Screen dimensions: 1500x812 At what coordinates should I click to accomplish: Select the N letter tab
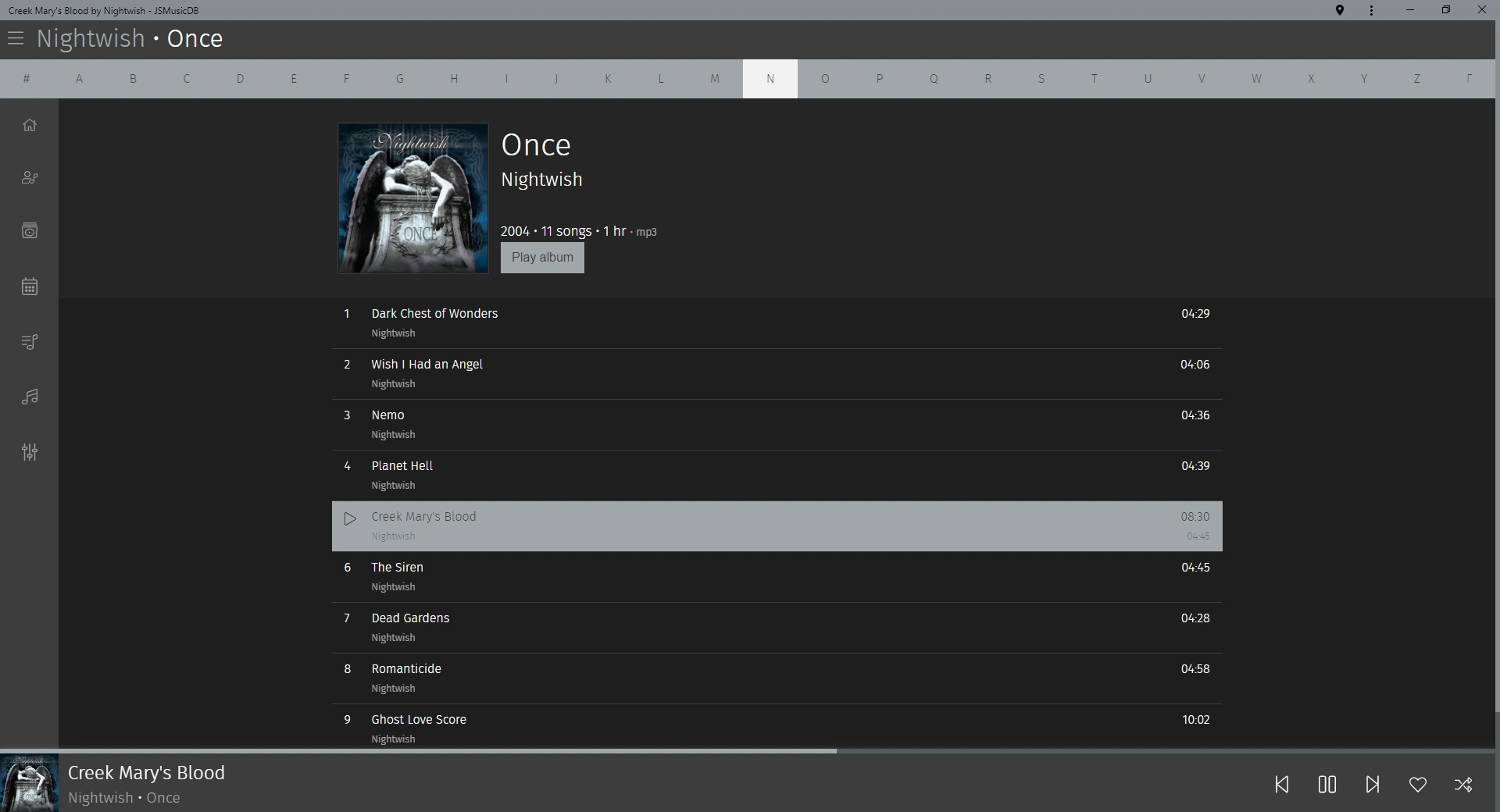point(770,78)
